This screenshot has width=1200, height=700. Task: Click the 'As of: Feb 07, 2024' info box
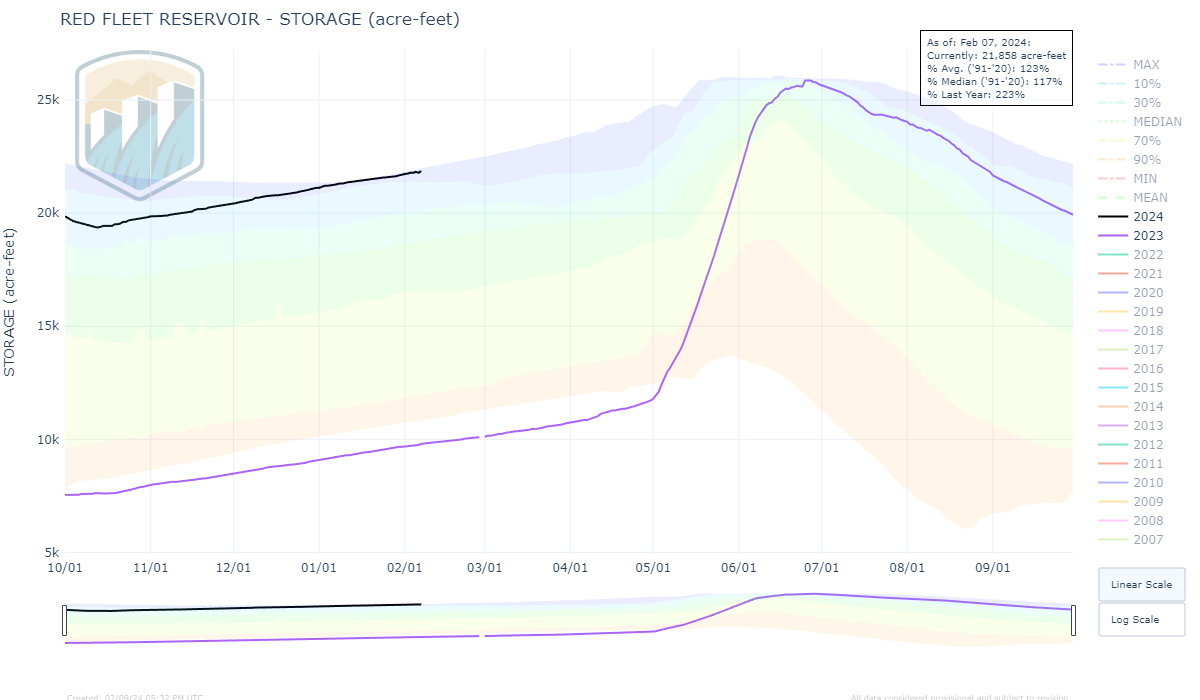pos(996,68)
